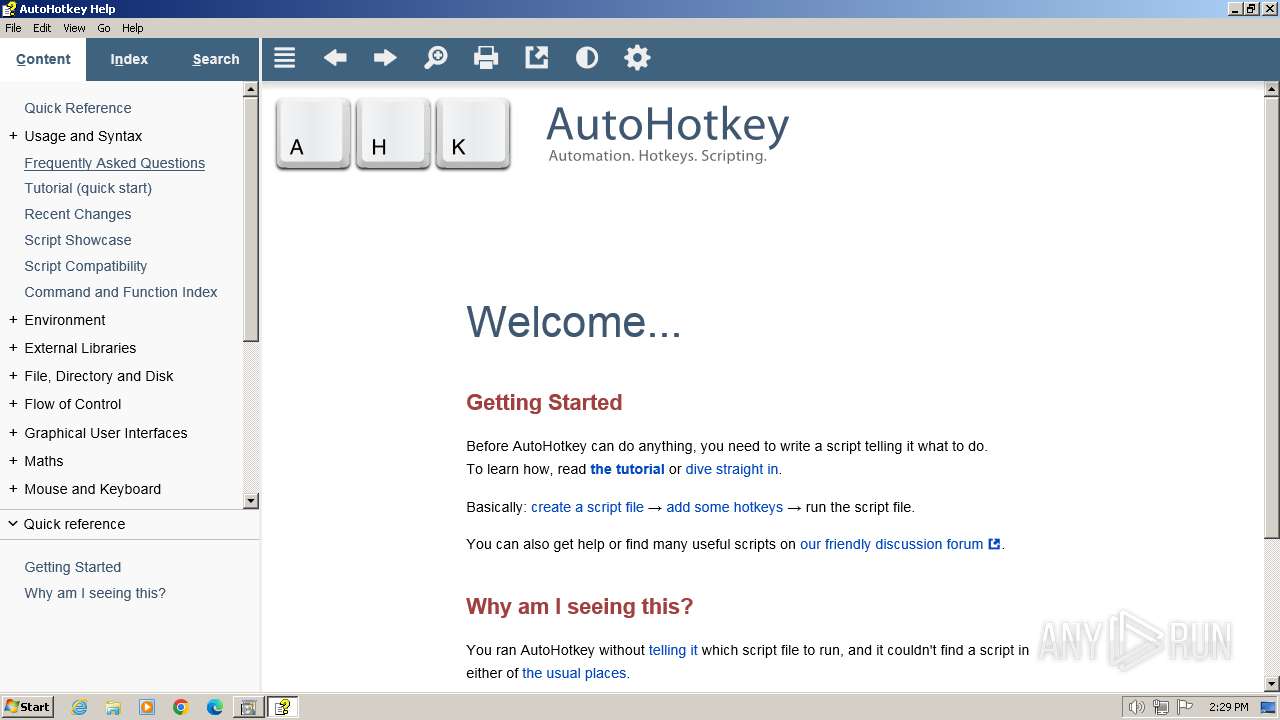Viewport: 1280px width, 720px height.
Task: Jump to 'Why am I seeing this?' section
Action: click(95, 593)
